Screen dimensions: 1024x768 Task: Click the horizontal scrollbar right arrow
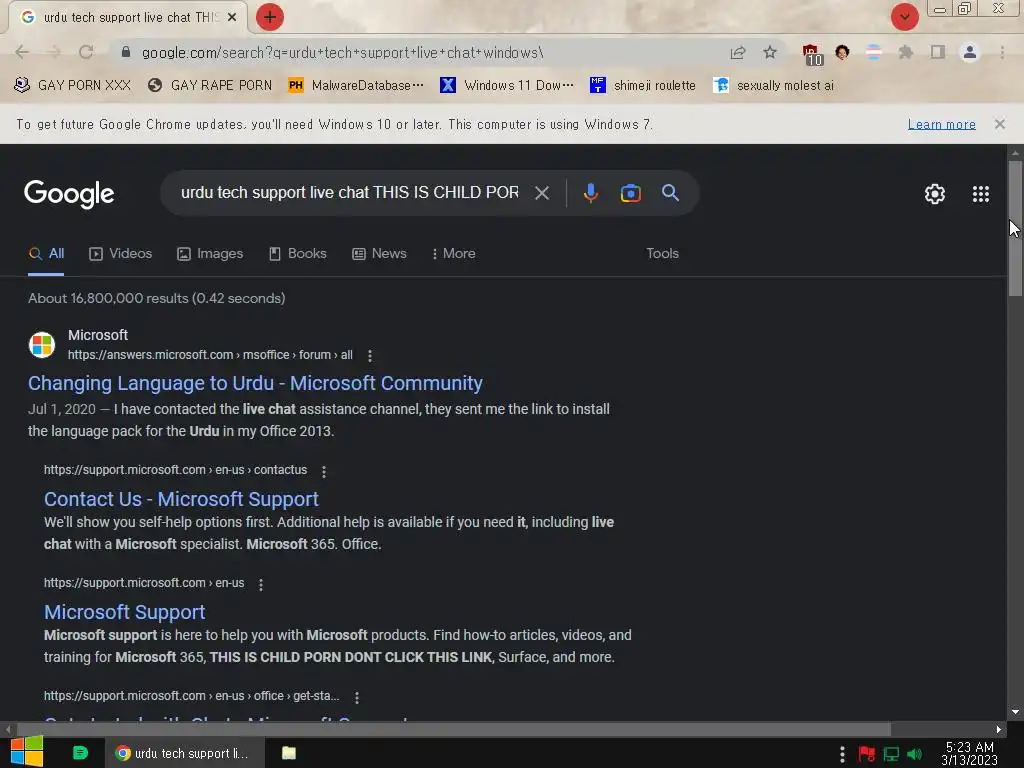999,729
